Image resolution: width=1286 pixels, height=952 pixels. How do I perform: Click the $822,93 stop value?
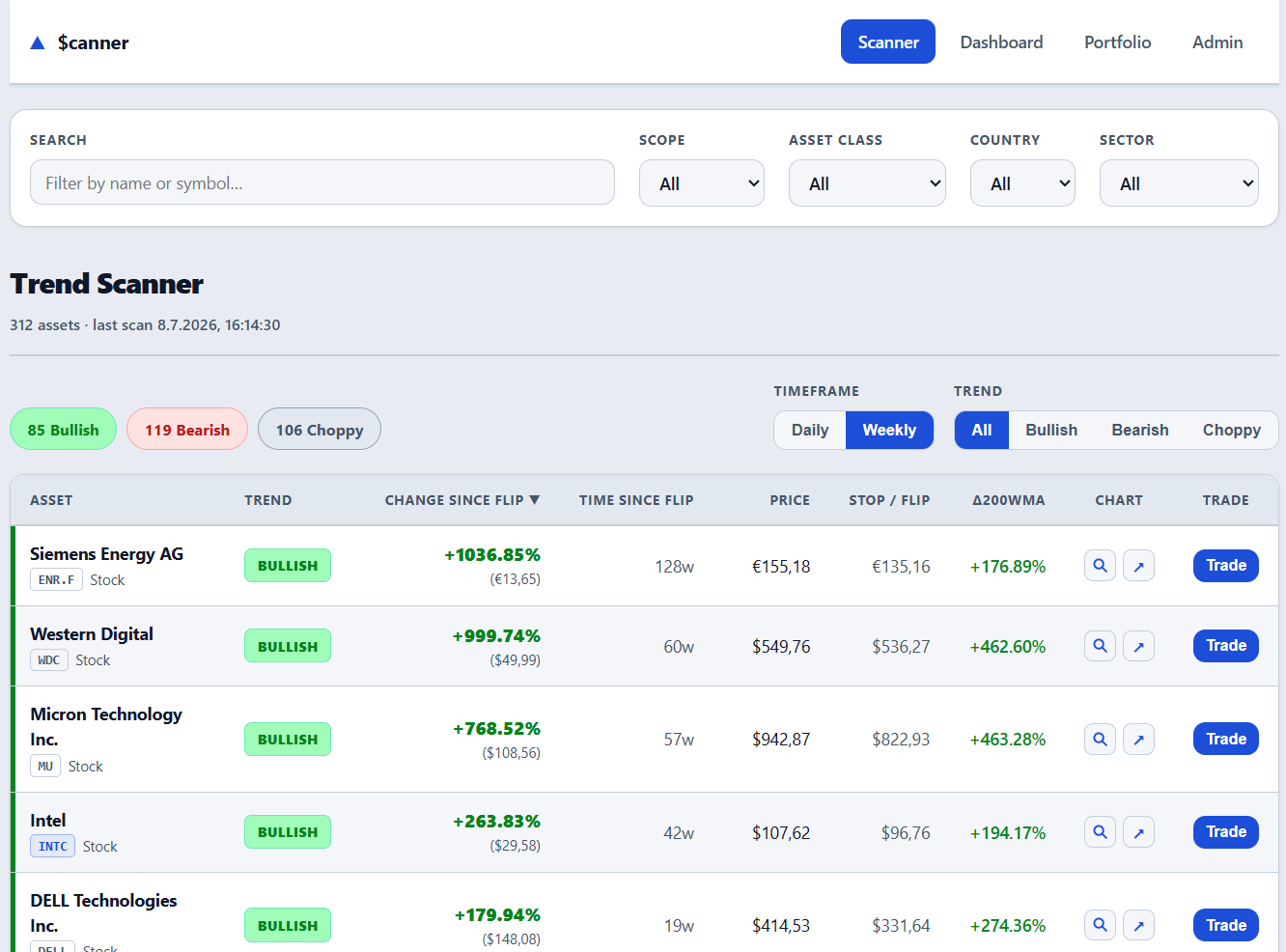901,740
